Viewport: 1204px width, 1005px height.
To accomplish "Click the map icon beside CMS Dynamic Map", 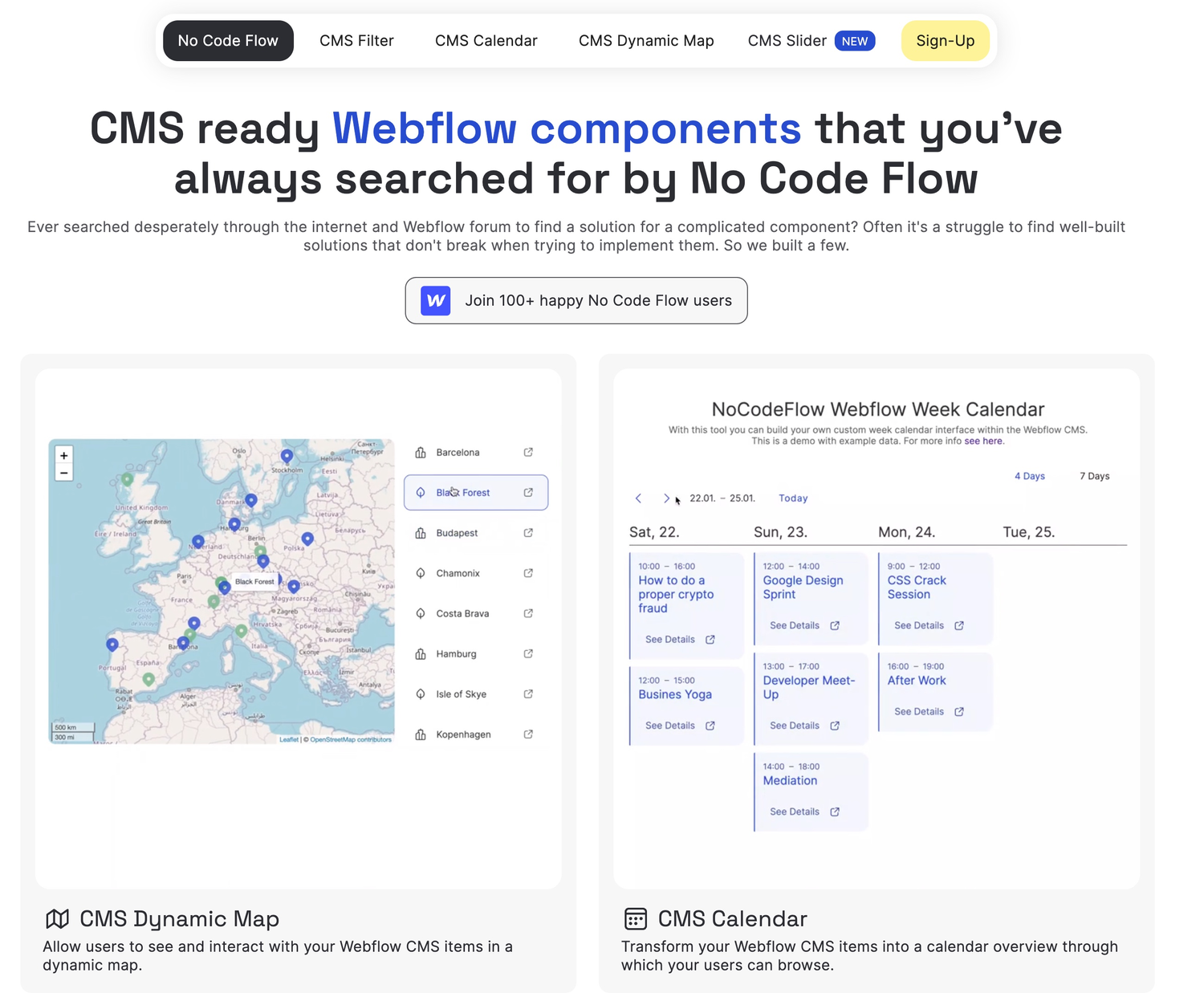I will pyautogui.click(x=57, y=919).
